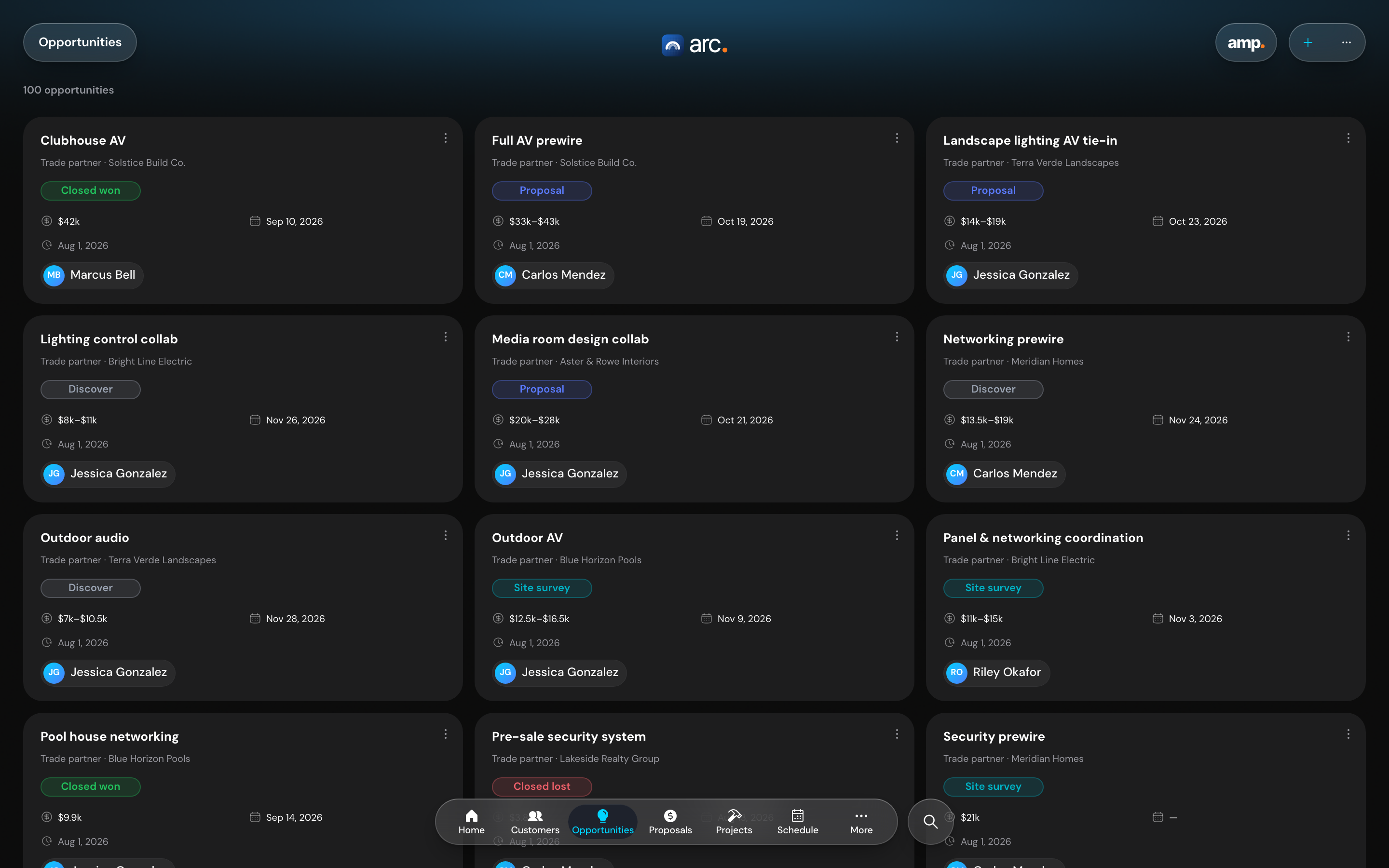Open kebab menu on Security prewire card
The height and width of the screenshot is (868, 1389).
[1348, 734]
